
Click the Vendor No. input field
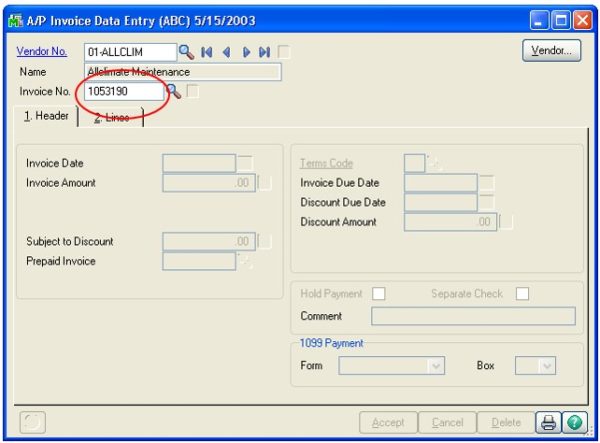click(130, 52)
